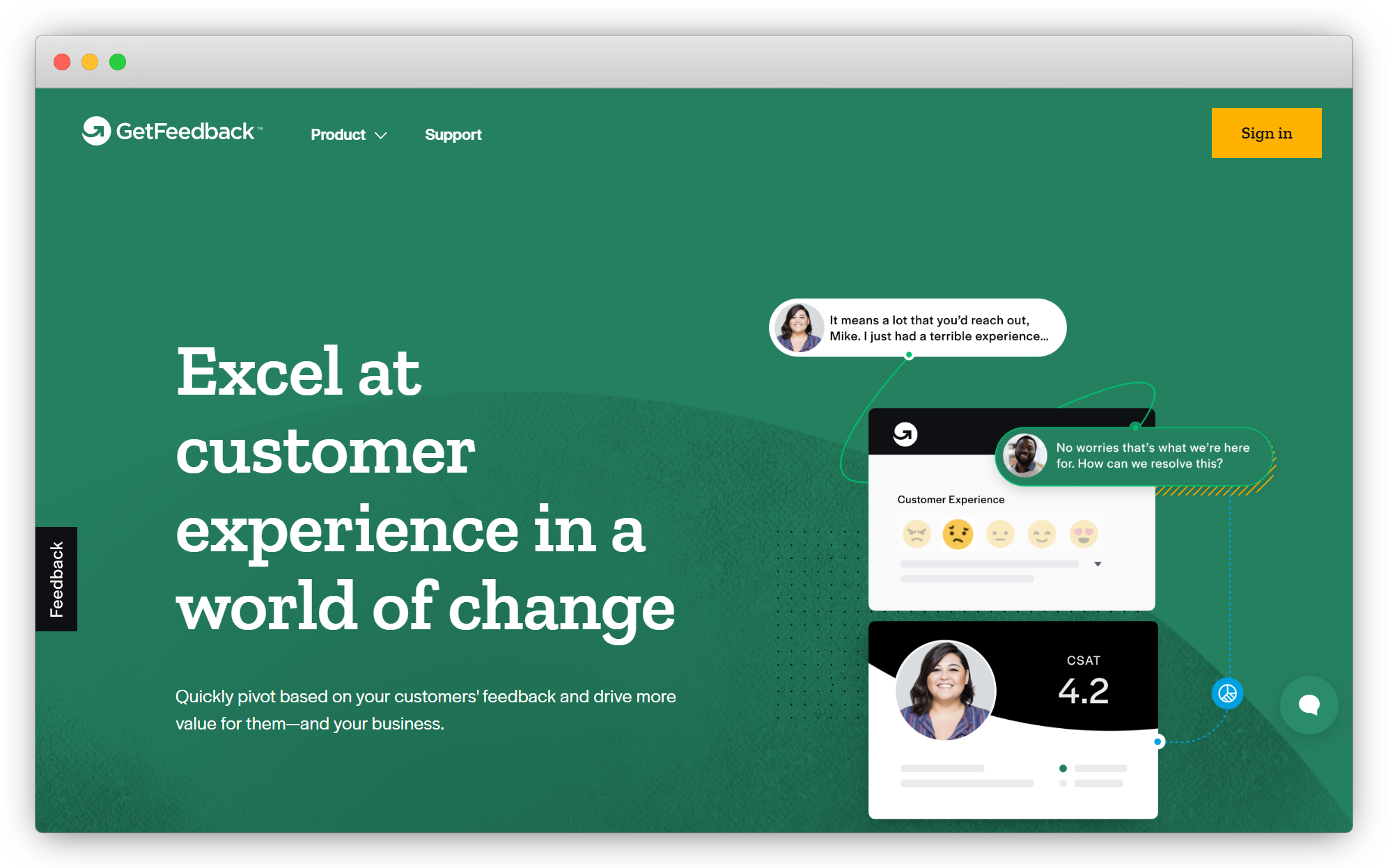The width and height of the screenshot is (1388, 868).
Task: Click the happy emoji in Customer Experience survey
Action: point(1040,537)
